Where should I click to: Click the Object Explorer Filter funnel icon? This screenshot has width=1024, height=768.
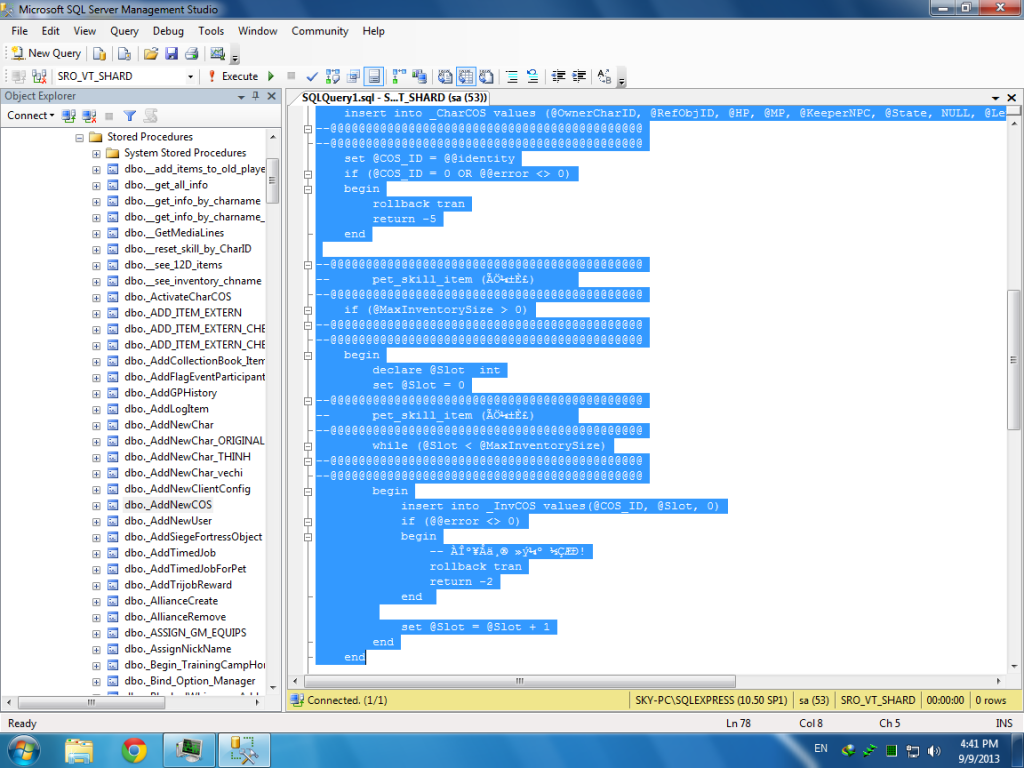click(129, 116)
